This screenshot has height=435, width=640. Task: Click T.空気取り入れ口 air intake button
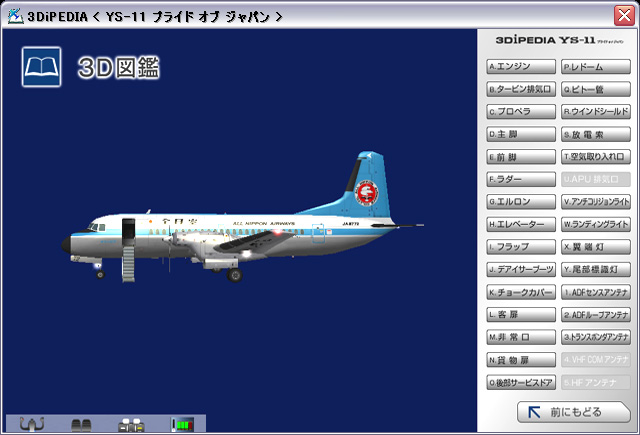[596, 157]
